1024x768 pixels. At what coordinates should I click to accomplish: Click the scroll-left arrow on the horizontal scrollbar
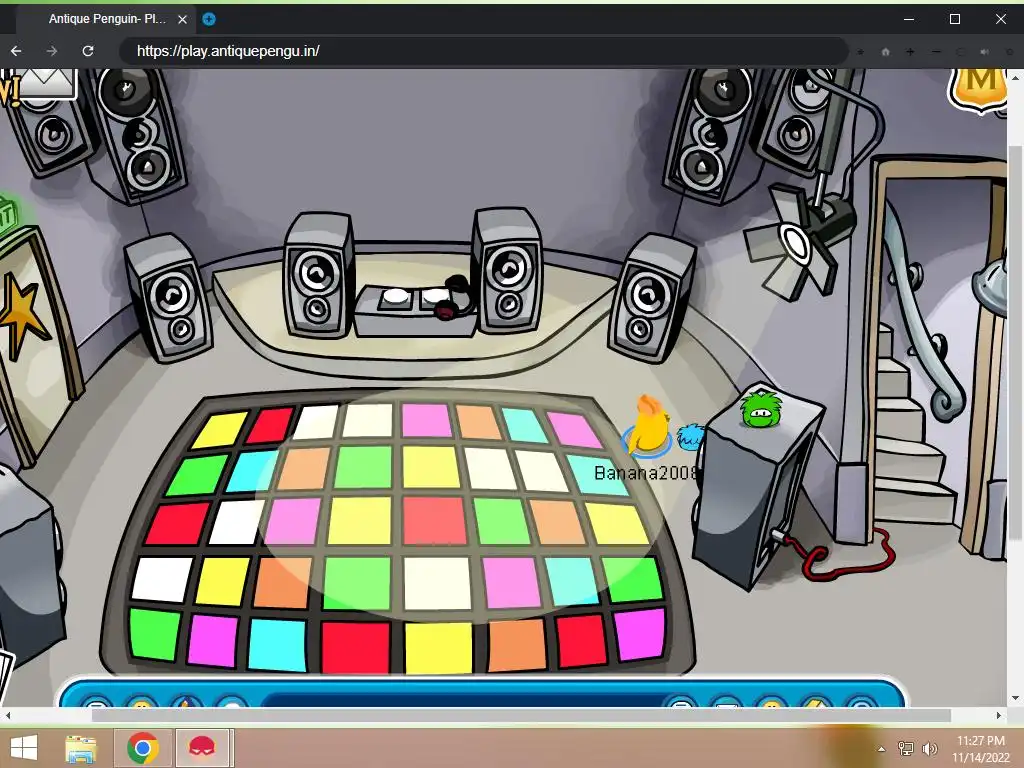pyautogui.click(x=7, y=715)
